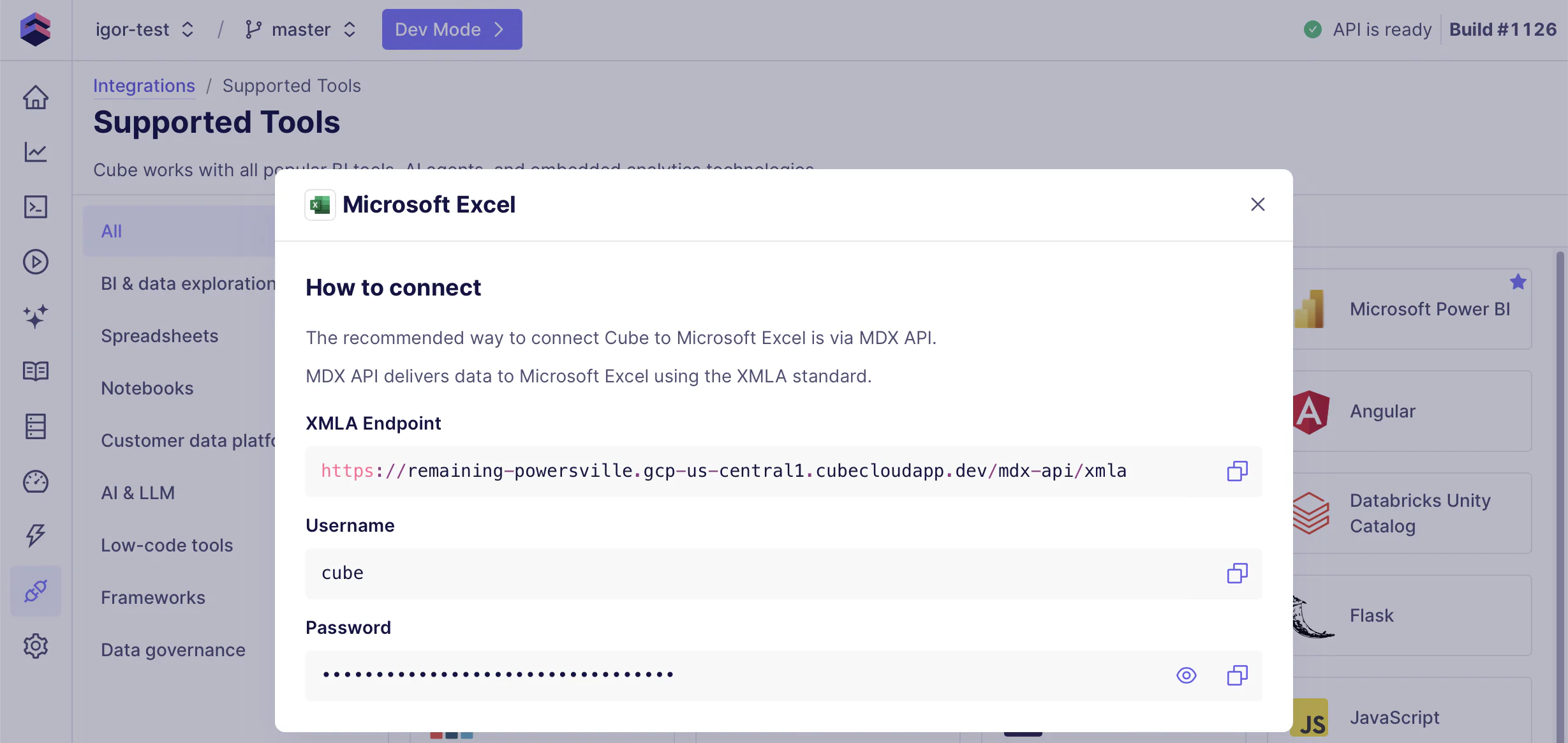Open the terminal icon in sidebar
Image resolution: width=1568 pixels, height=743 pixels.
point(36,207)
